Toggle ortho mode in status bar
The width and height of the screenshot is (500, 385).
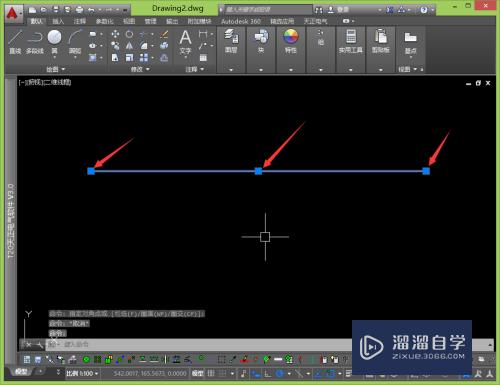click(x=267, y=374)
